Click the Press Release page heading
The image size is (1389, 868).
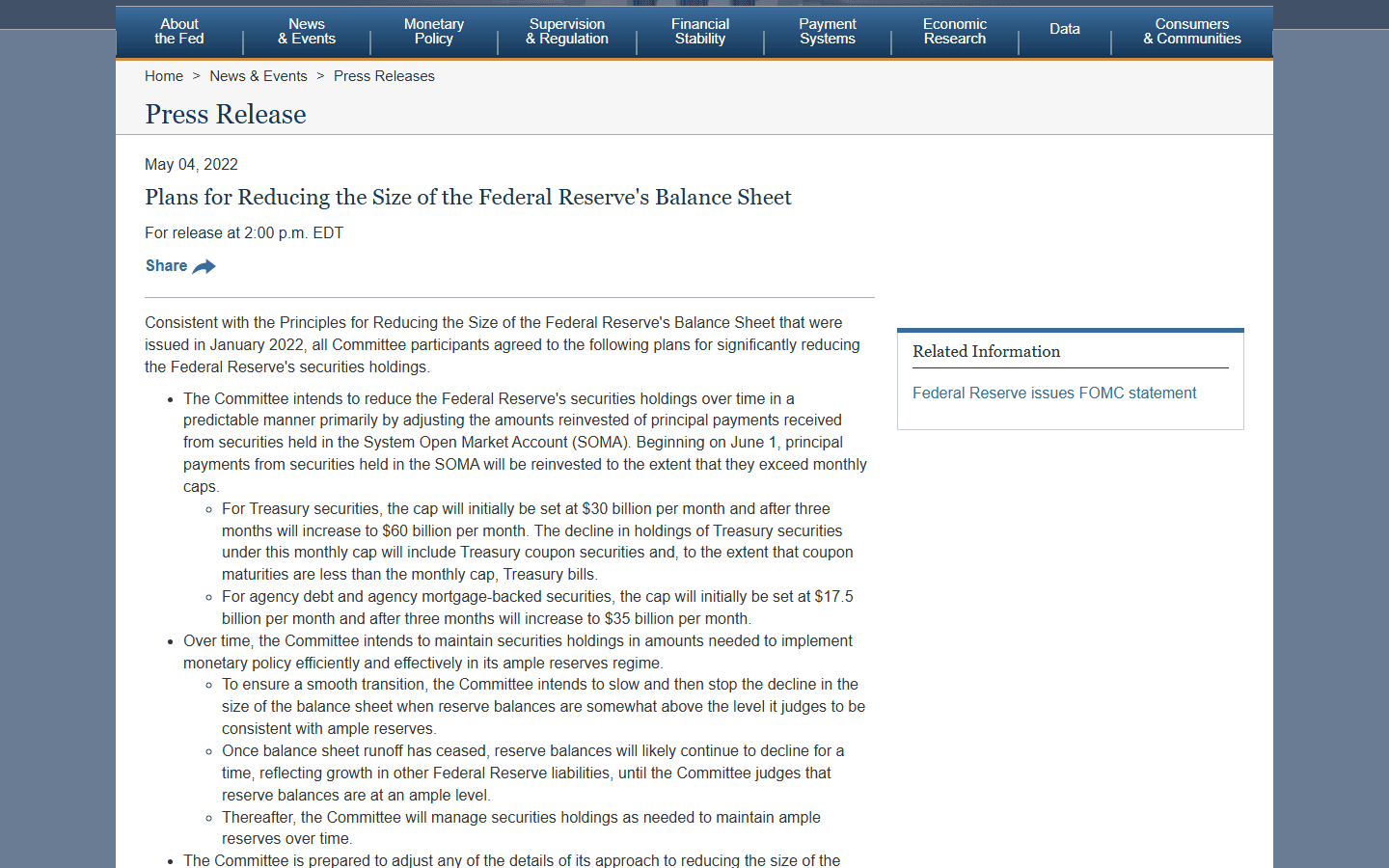tap(226, 114)
